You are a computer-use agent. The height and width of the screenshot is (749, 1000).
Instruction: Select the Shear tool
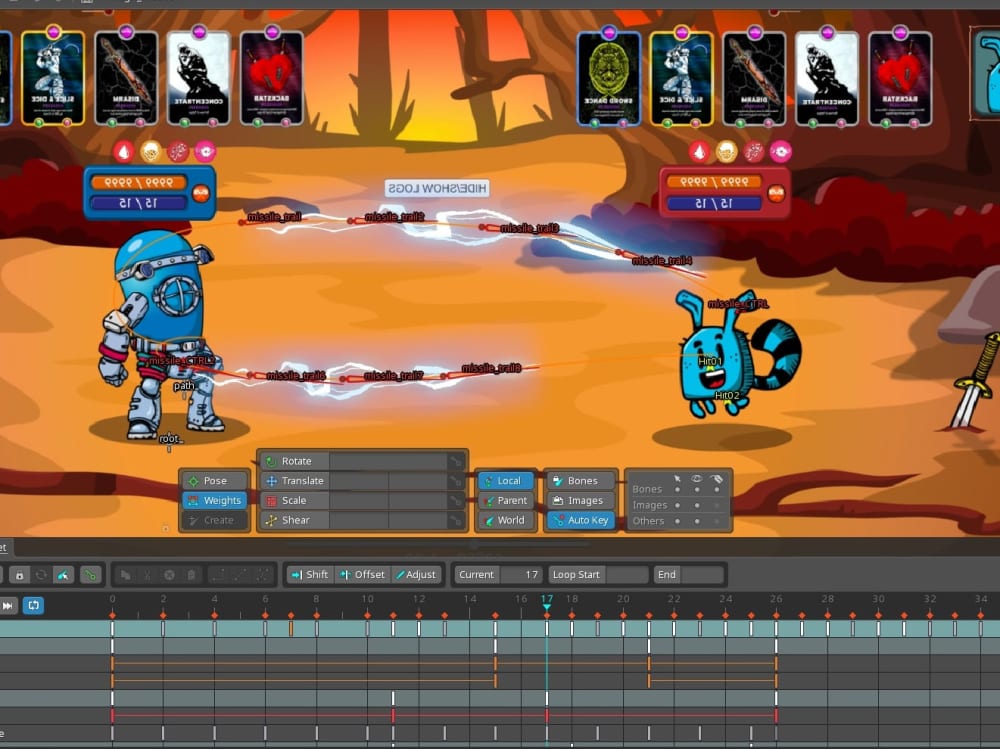coord(294,520)
